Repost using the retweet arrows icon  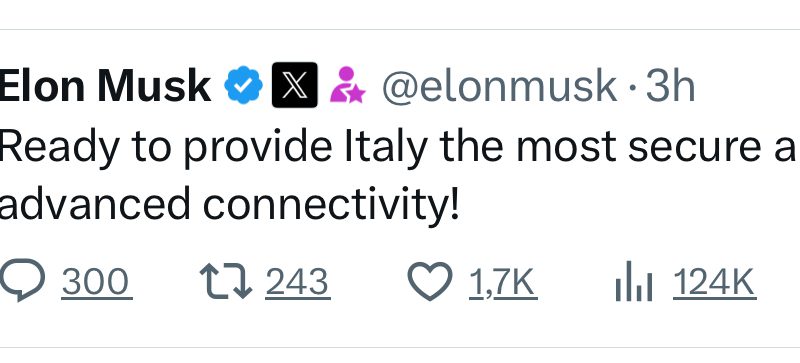[x=226, y=281]
